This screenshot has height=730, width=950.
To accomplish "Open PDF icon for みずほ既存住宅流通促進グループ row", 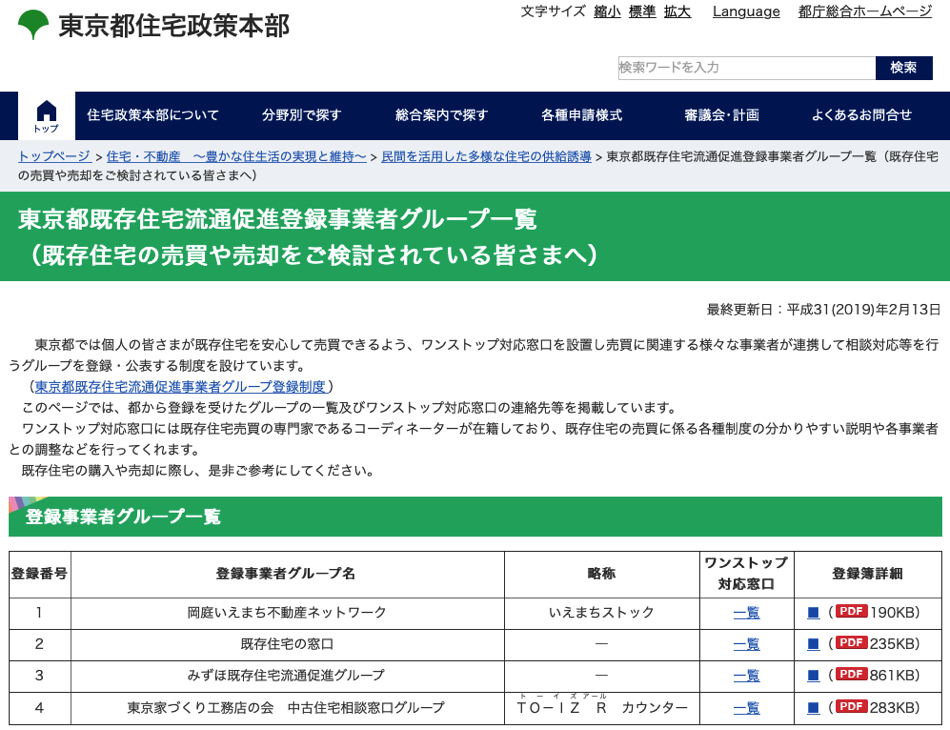I will point(851,675).
